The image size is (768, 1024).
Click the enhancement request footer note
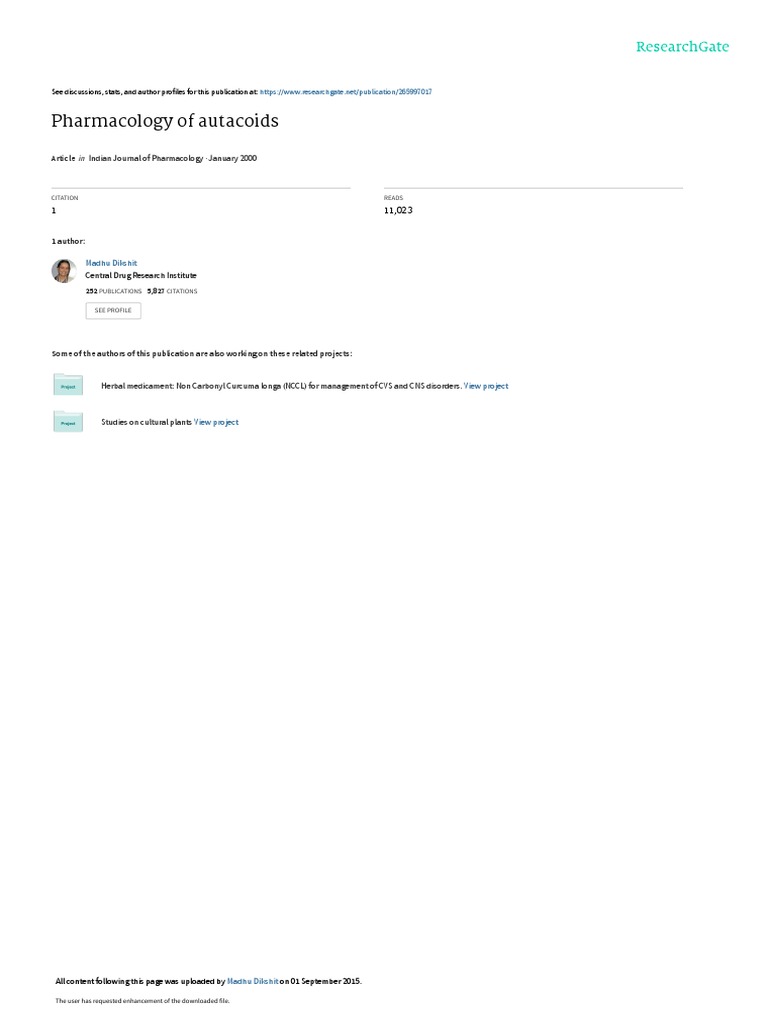coord(142,1000)
